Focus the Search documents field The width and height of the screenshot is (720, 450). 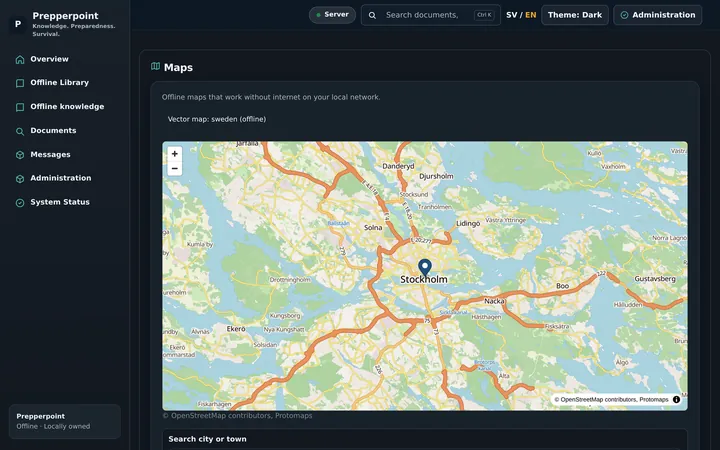[431, 15]
